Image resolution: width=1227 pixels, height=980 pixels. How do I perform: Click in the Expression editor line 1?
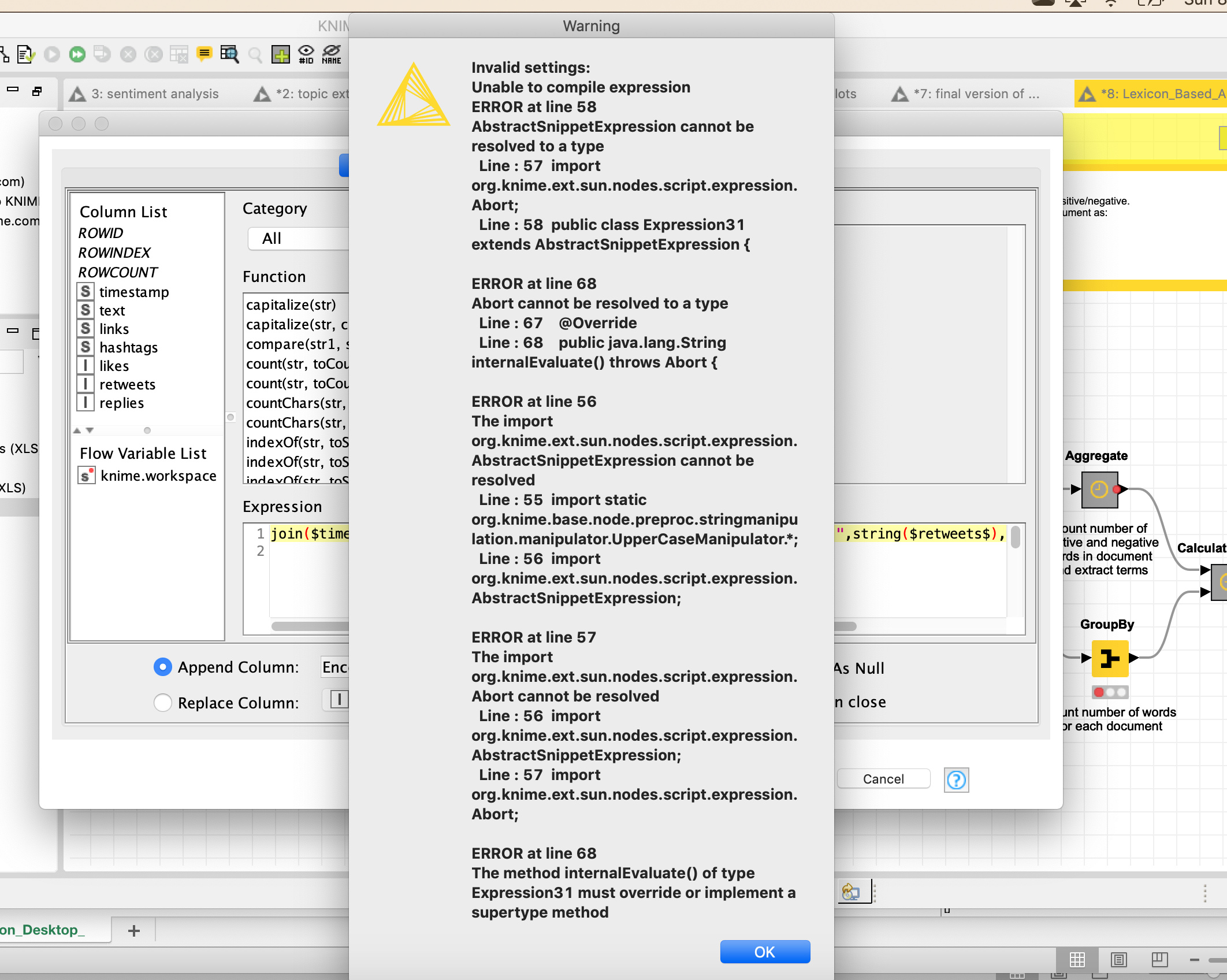pos(310,533)
